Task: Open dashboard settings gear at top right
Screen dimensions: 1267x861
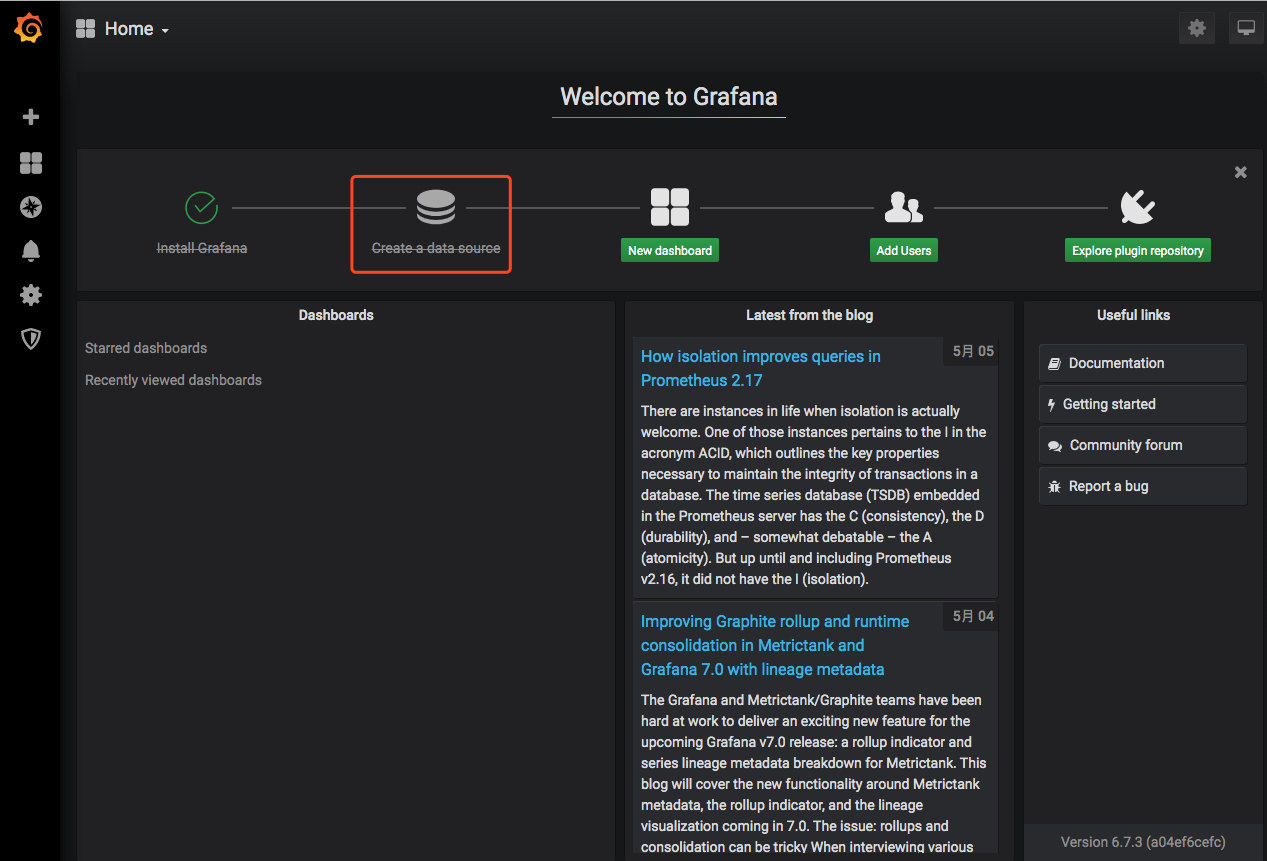Action: pyautogui.click(x=1197, y=28)
